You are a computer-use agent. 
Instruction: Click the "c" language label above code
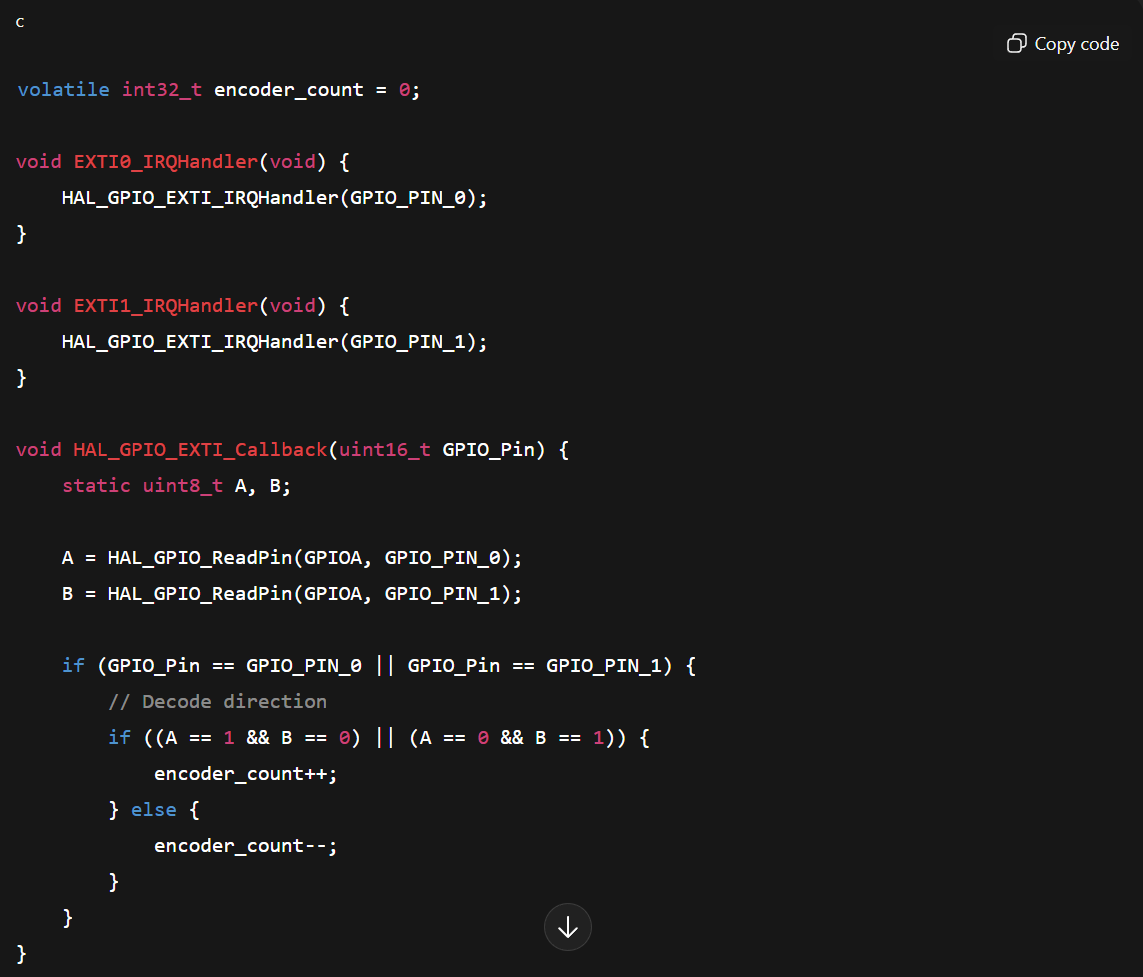[x=20, y=21]
